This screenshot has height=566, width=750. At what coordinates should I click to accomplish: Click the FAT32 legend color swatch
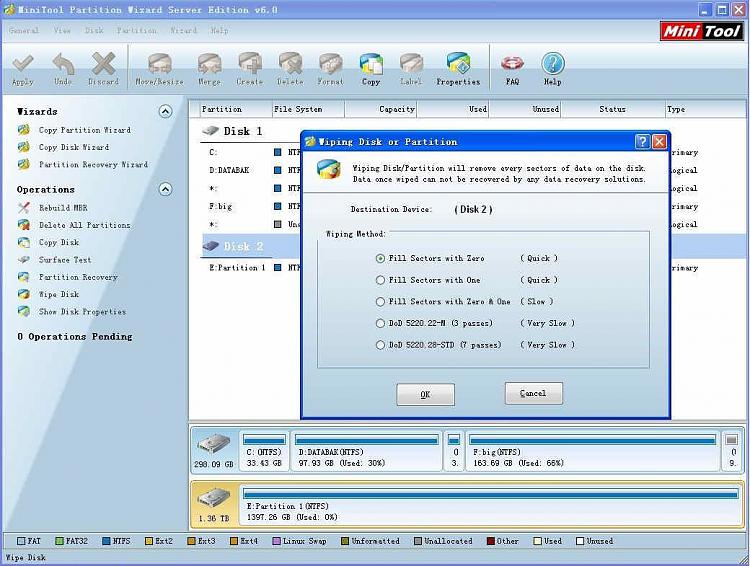[59, 541]
